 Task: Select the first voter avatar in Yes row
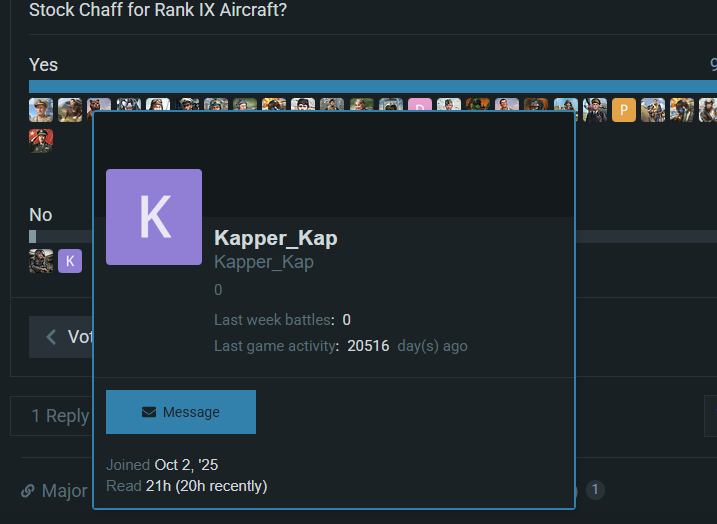click(41, 110)
